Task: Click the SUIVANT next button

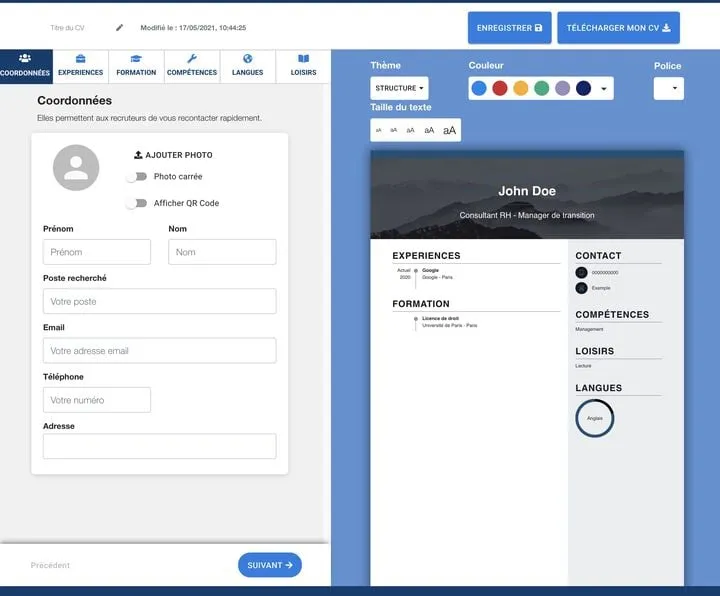Action: tap(270, 565)
